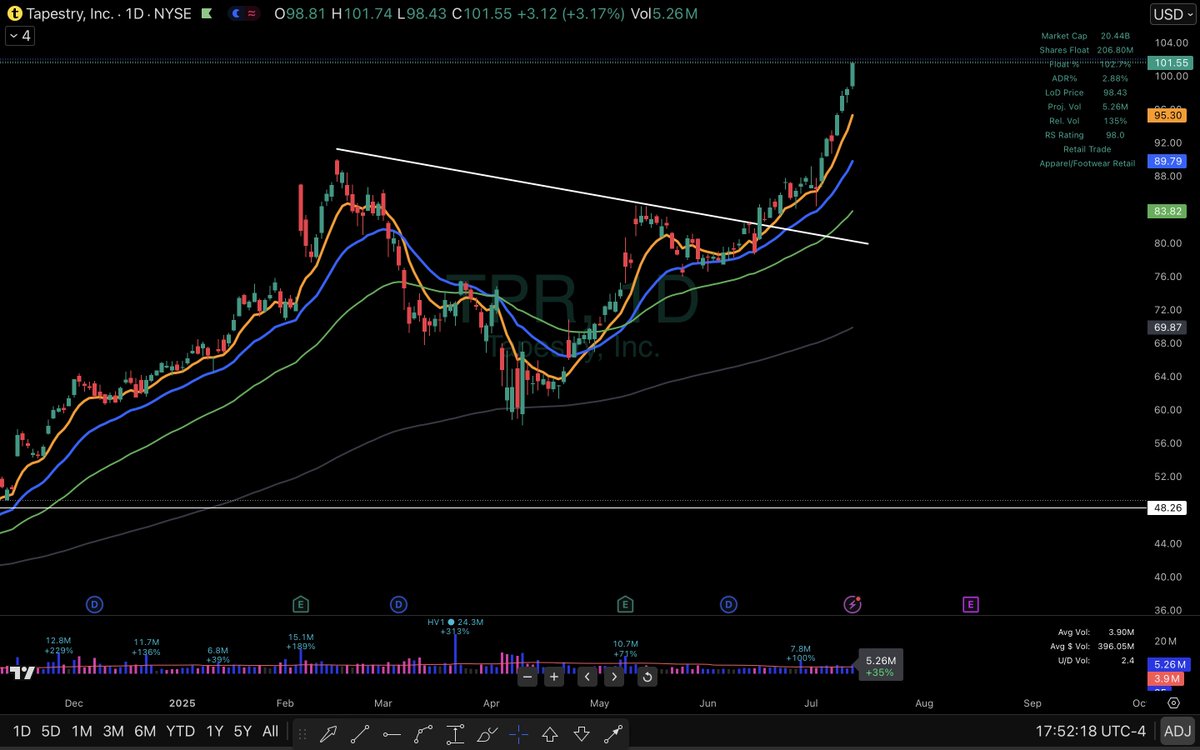
Task: Click the RS Rating 98.0 value
Action: click(1115, 134)
